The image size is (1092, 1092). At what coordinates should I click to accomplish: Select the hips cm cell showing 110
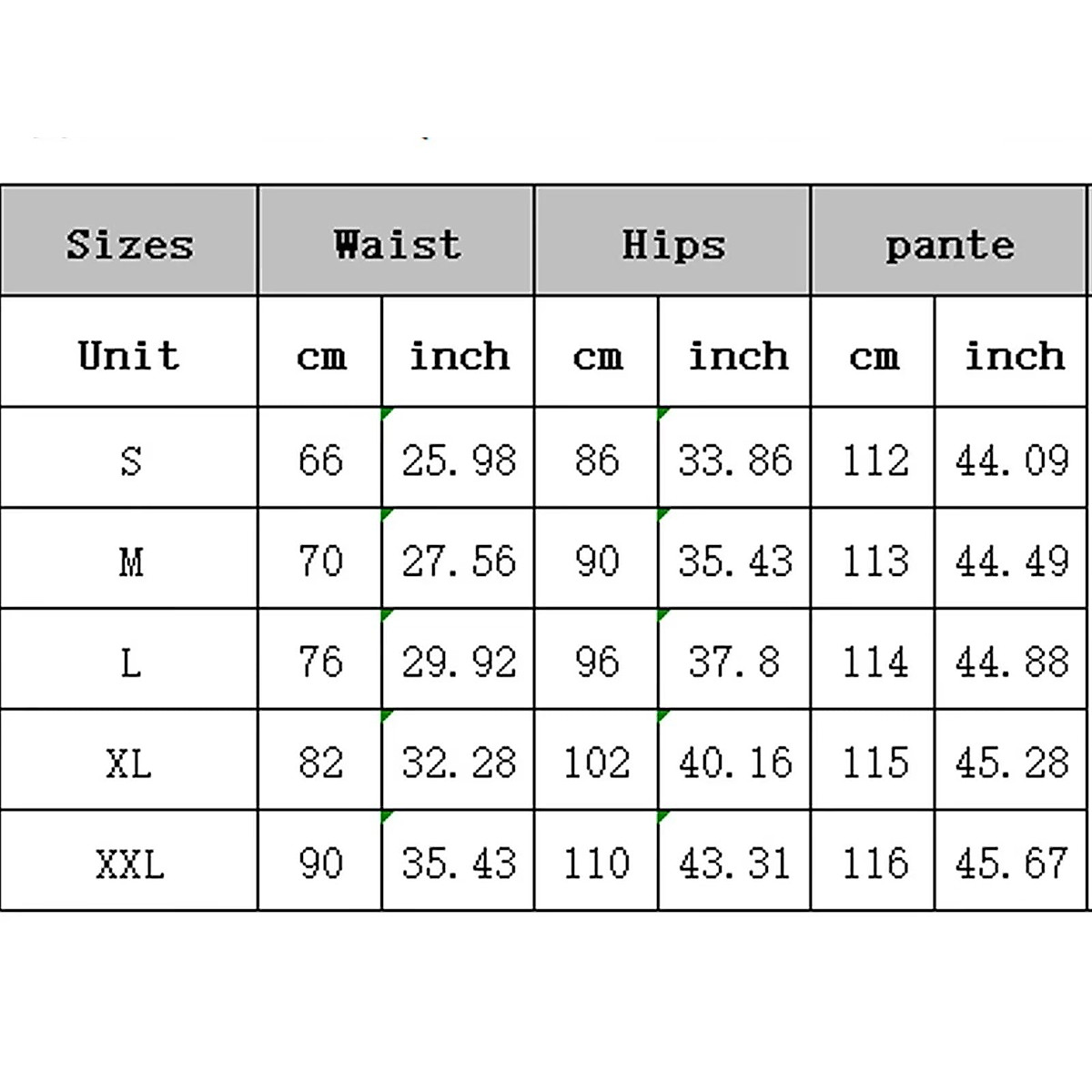tap(596, 862)
